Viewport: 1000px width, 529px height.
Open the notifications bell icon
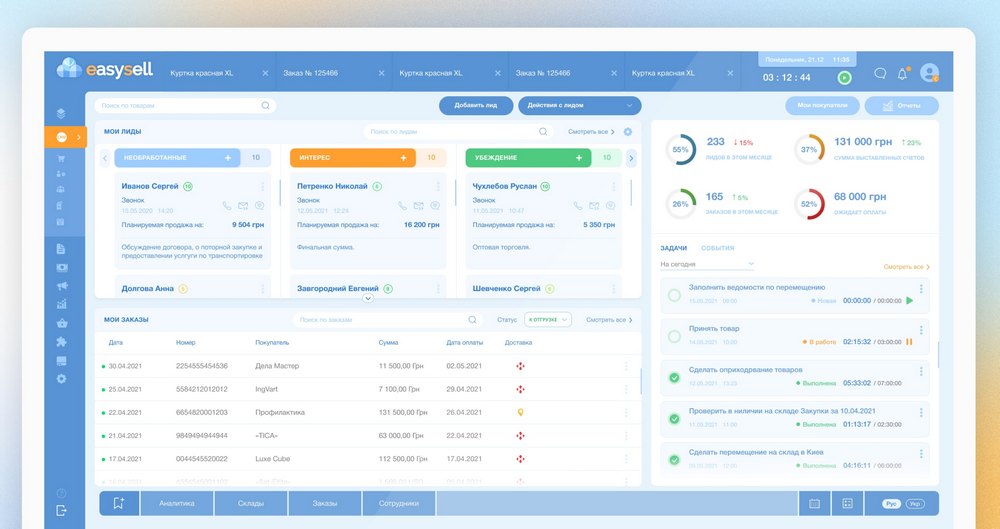[x=903, y=73]
